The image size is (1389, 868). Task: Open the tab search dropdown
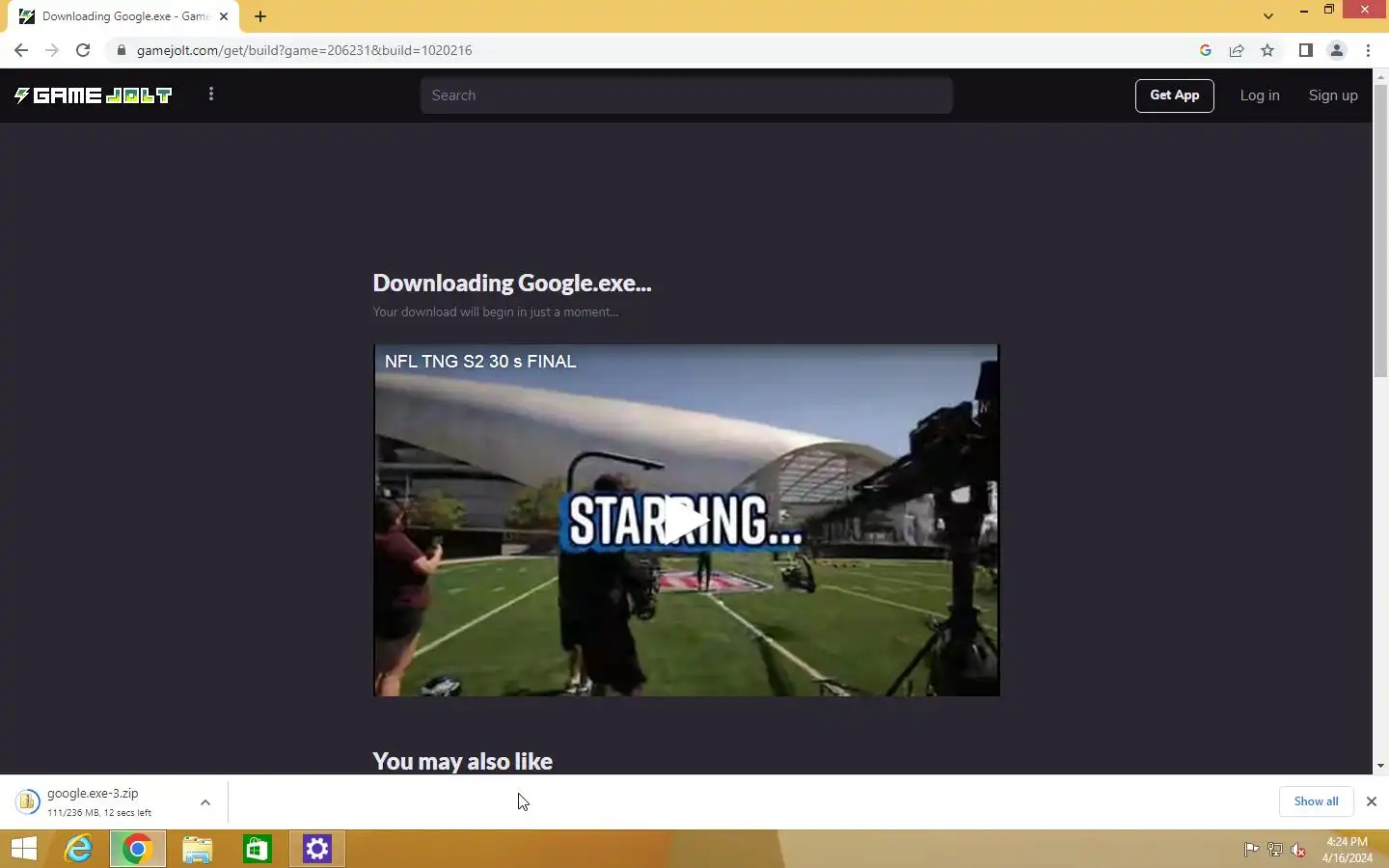pos(1268,16)
